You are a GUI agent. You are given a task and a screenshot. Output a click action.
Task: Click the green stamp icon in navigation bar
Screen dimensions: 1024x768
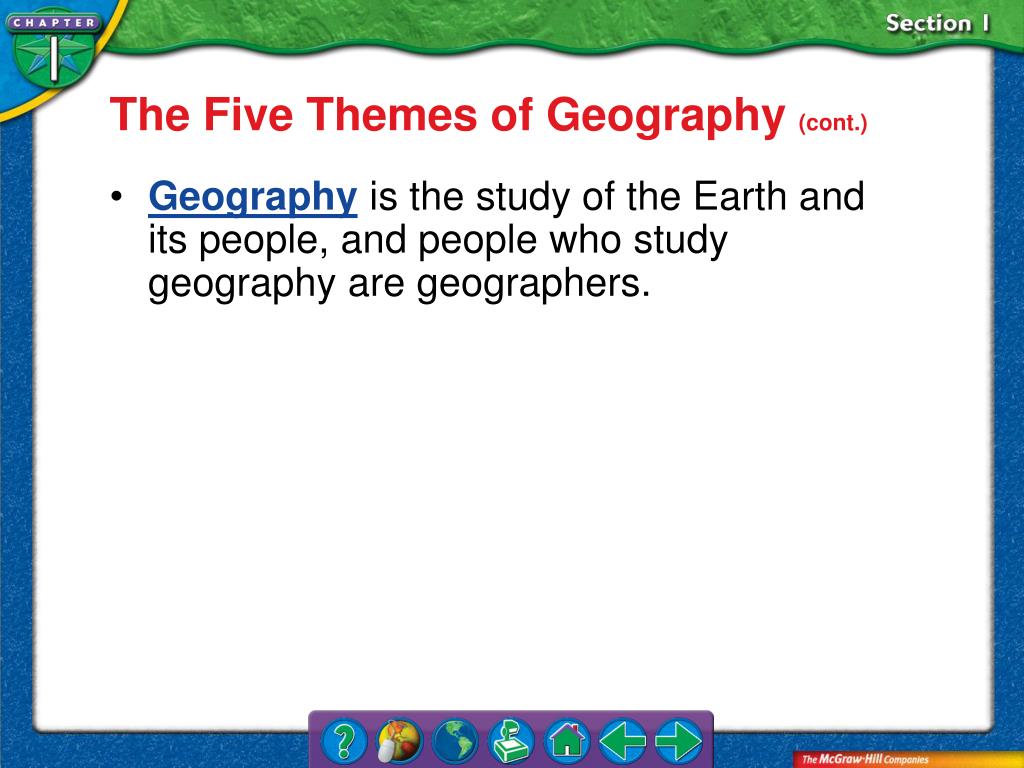pos(511,741)
